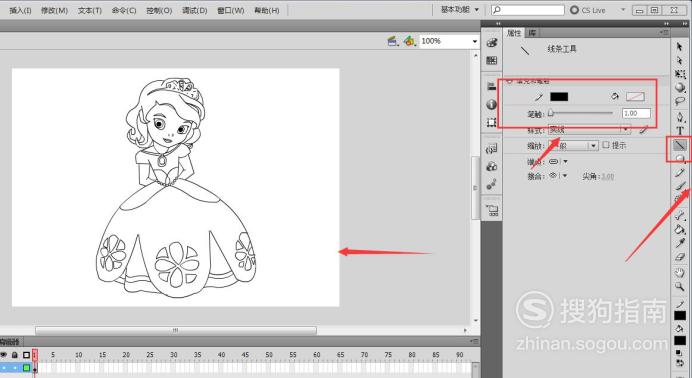Screen dimensions: 692x378
Task: Open the 命令(C) menu
Action: click(124, 10)
